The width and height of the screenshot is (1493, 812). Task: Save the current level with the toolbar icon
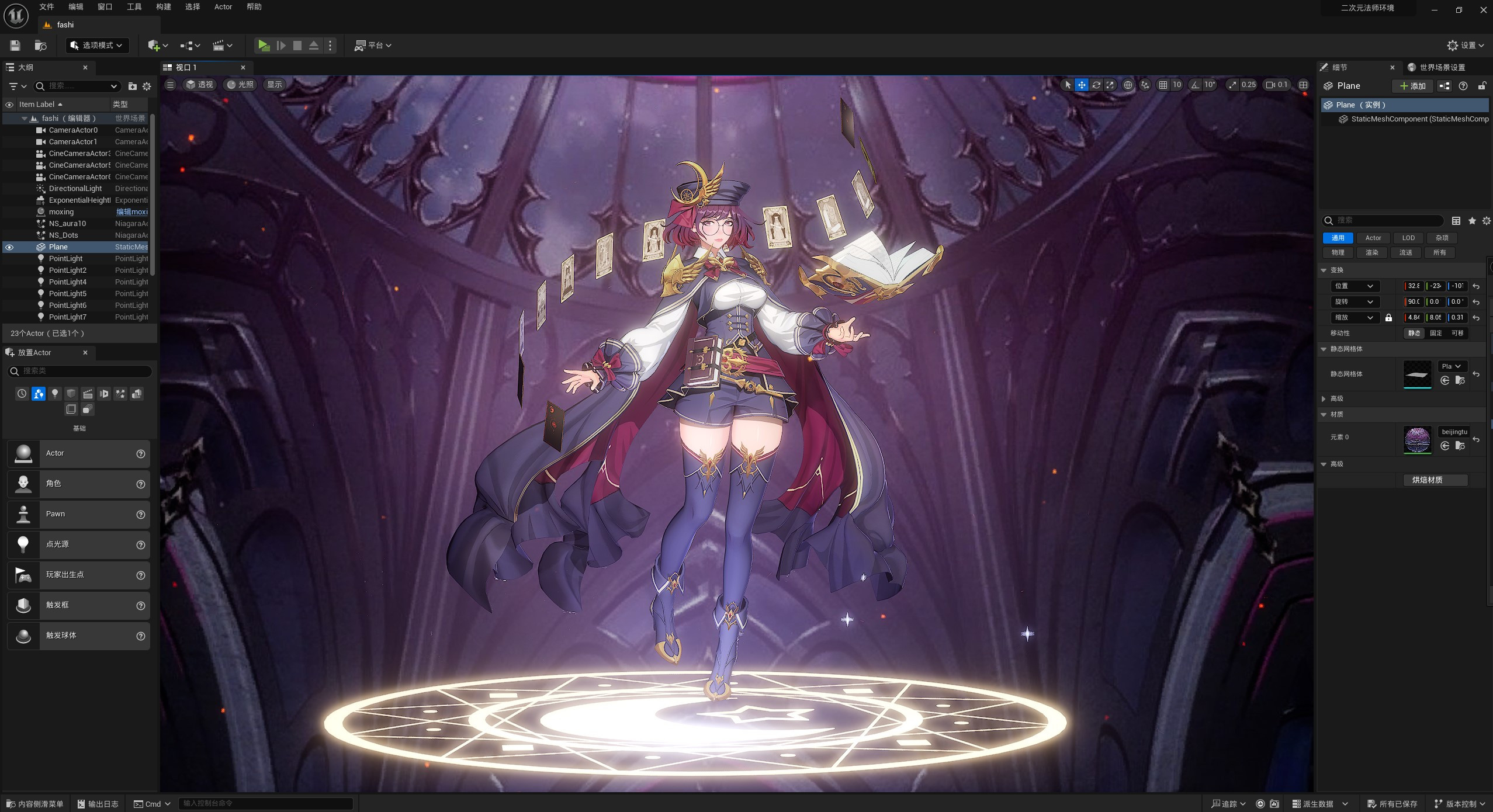(x=15, y=45)
